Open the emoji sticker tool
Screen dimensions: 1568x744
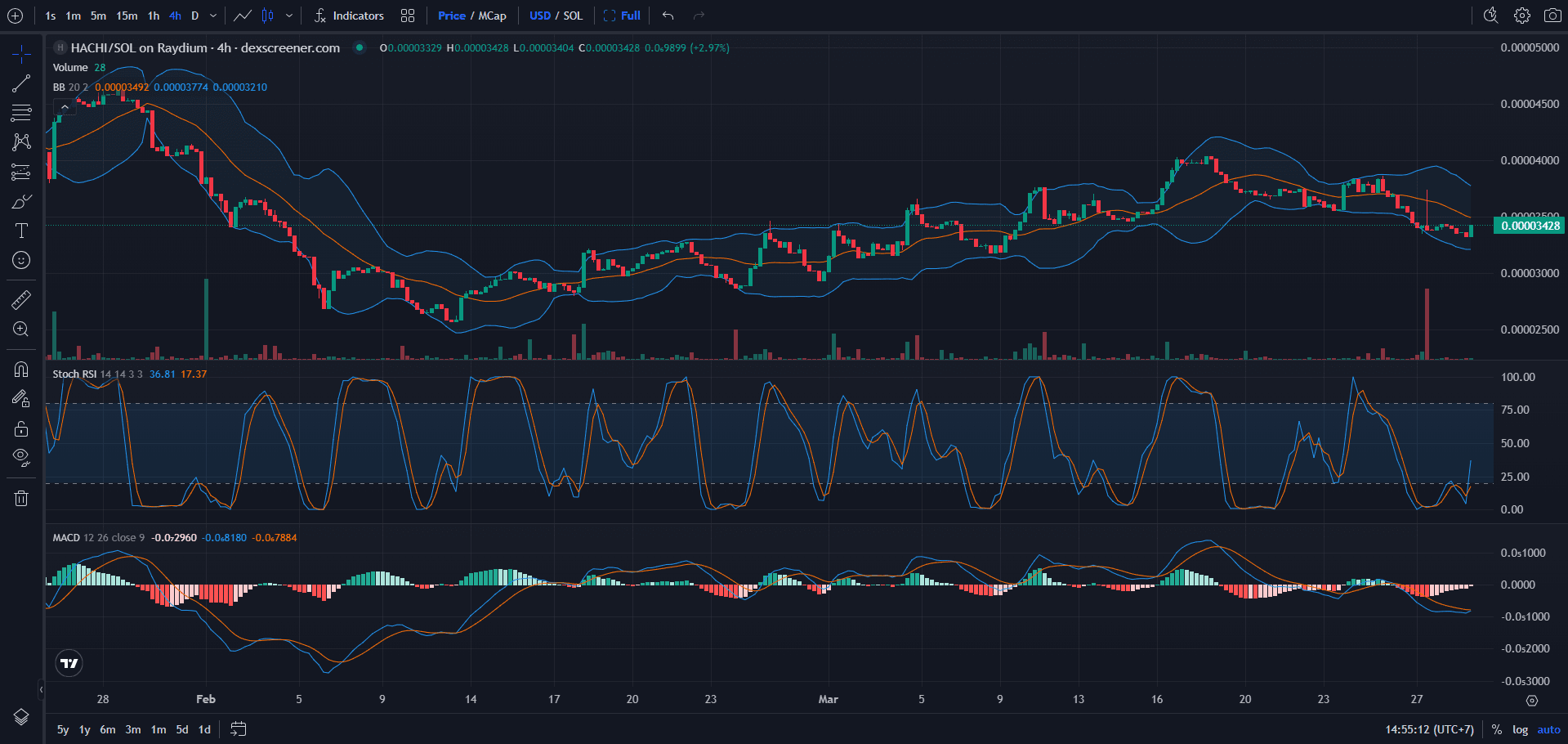point(20,260)
